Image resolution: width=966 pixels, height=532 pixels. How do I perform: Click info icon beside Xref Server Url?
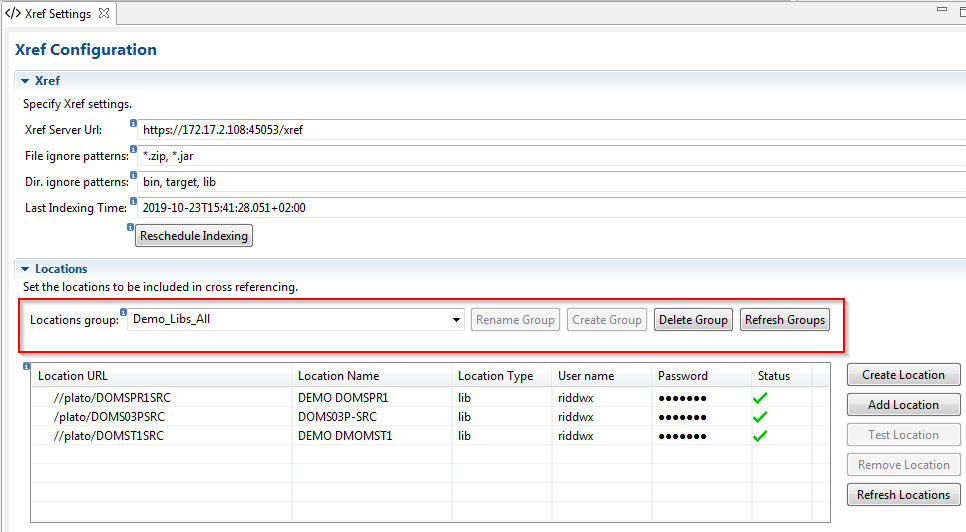133,123
